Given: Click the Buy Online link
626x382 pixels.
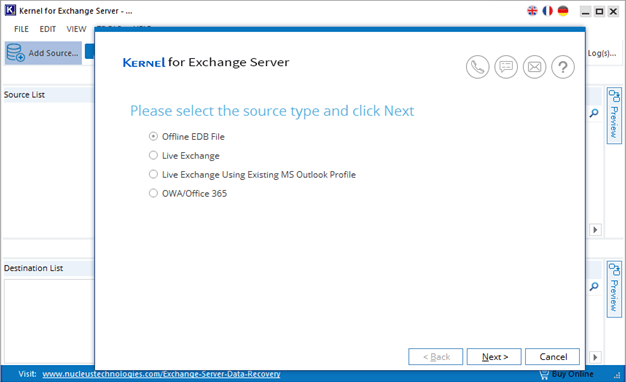Looking at the screenshot, I should coord(573,374).
